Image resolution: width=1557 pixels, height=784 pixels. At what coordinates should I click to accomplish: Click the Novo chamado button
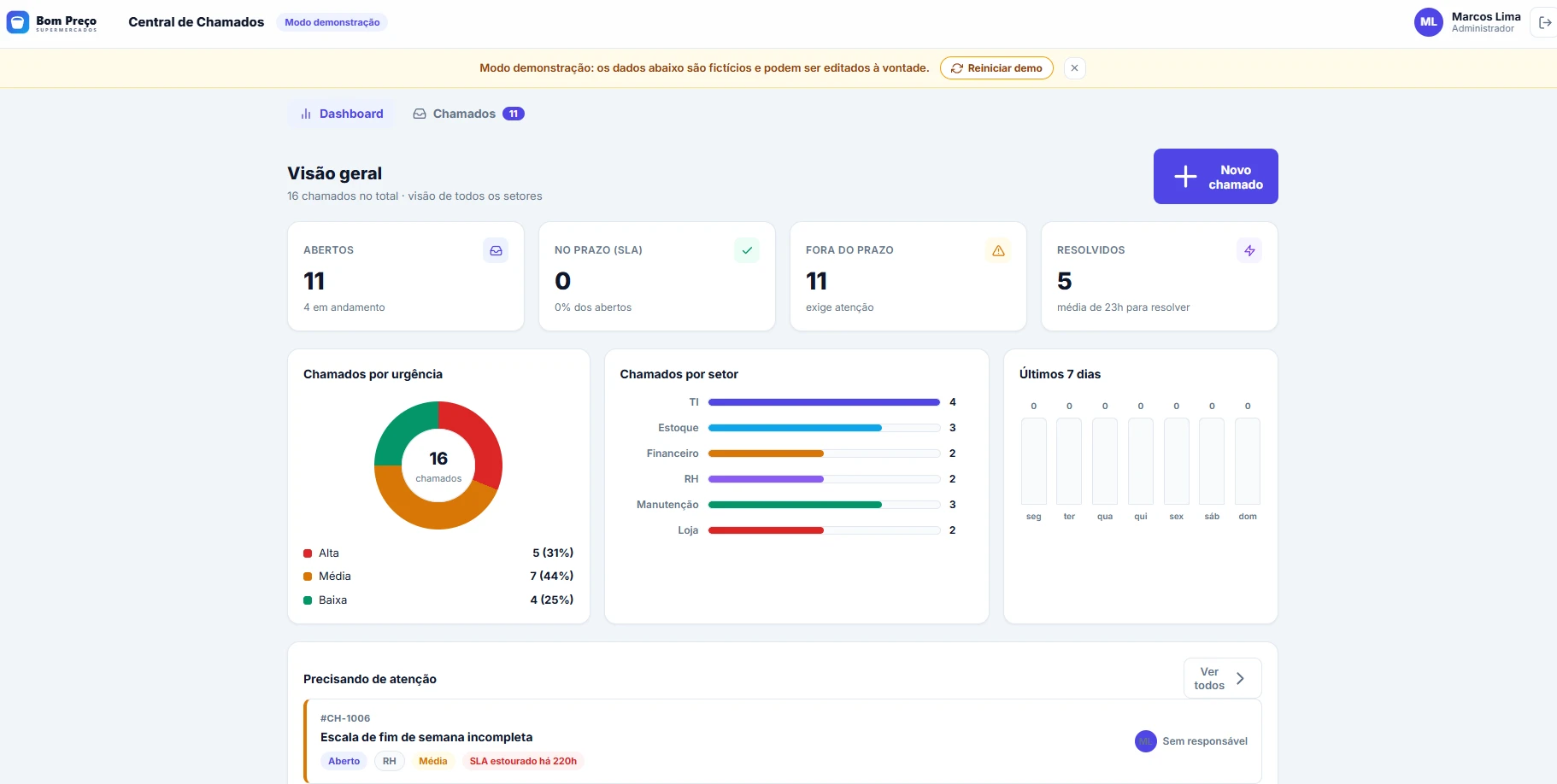click(1215, 177)
